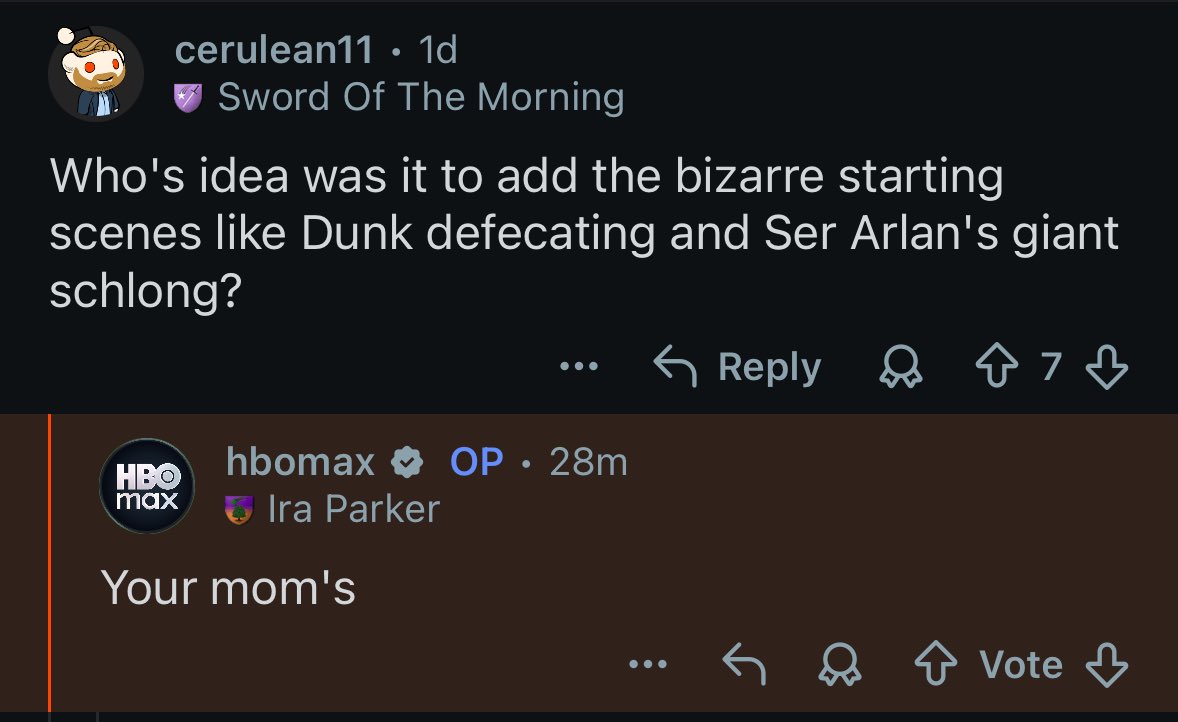
Task: Click reply arrow on hbomax comment
Action: pos(743,664)
